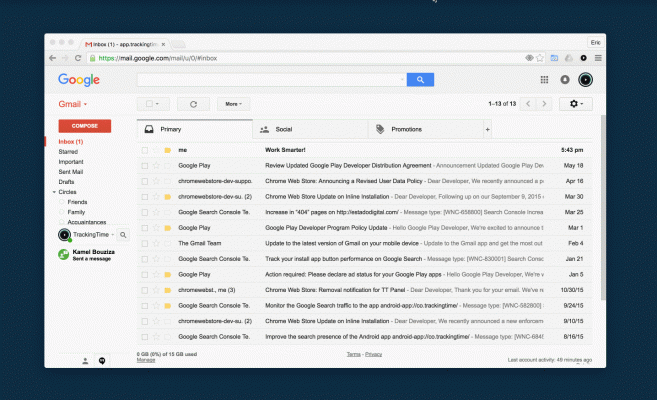Click the browser address bar URL
The height and width of the screenshot is (400, 657).
coord(158,58)
